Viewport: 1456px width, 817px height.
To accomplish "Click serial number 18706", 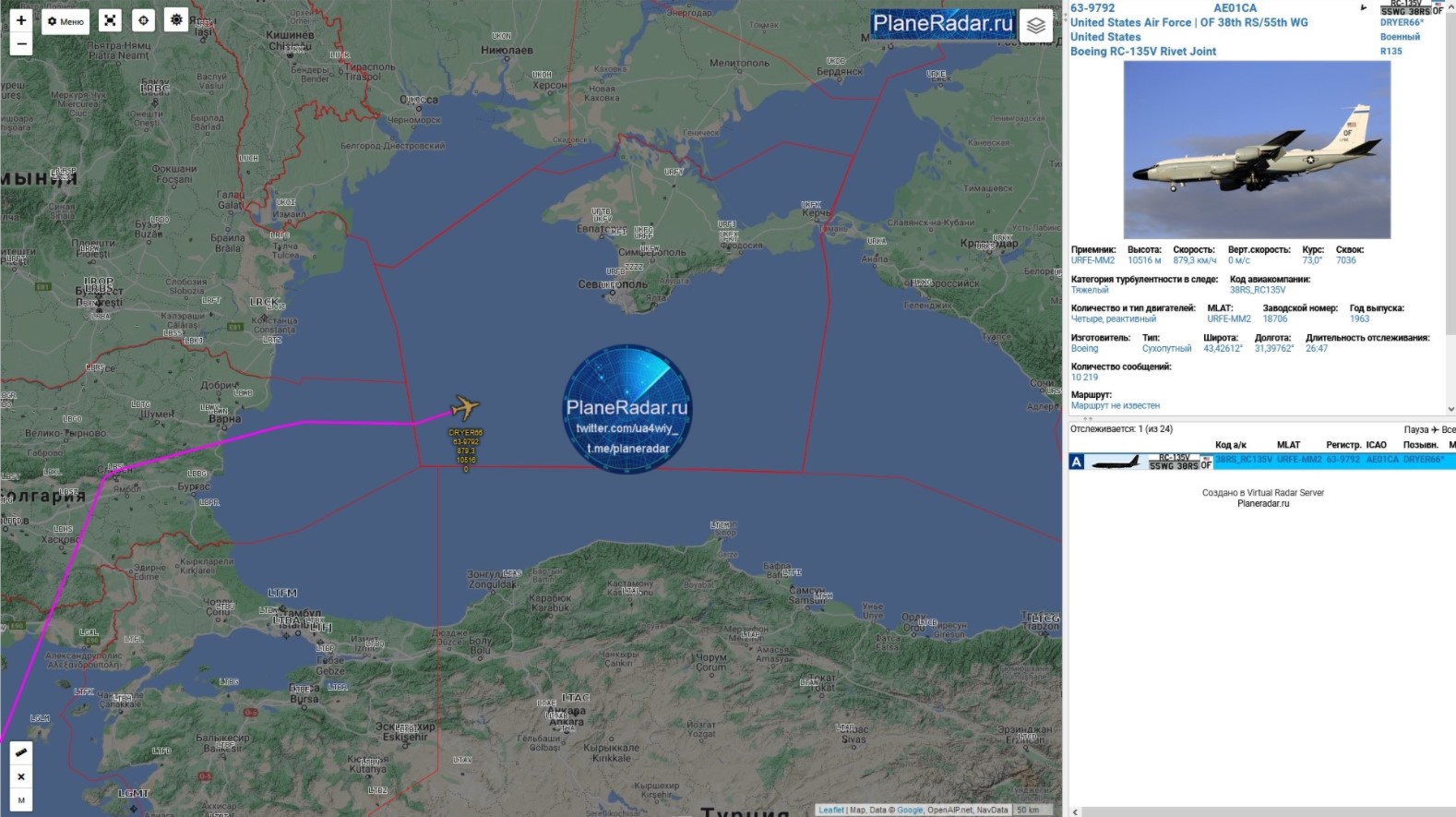I will 1275,318.
